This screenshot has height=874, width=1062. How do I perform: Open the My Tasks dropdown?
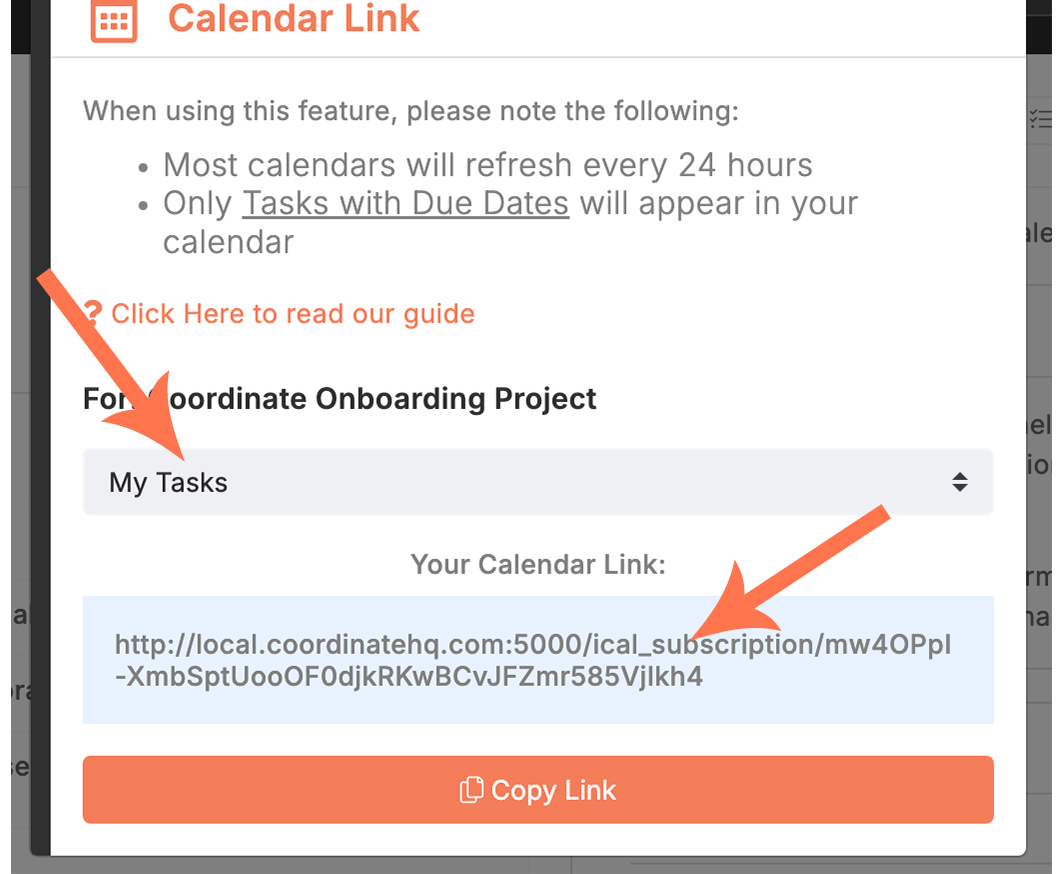[538, 482]
